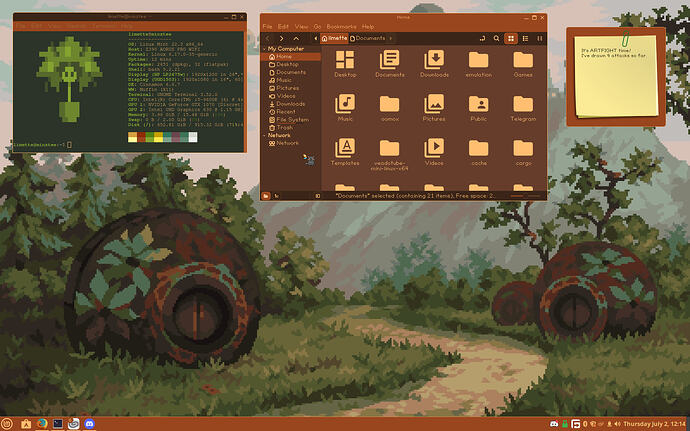The height and width of the screenshot is (431, 690).
Task: Select Pictures in the sidebar
Action: [x=291, y=88]
